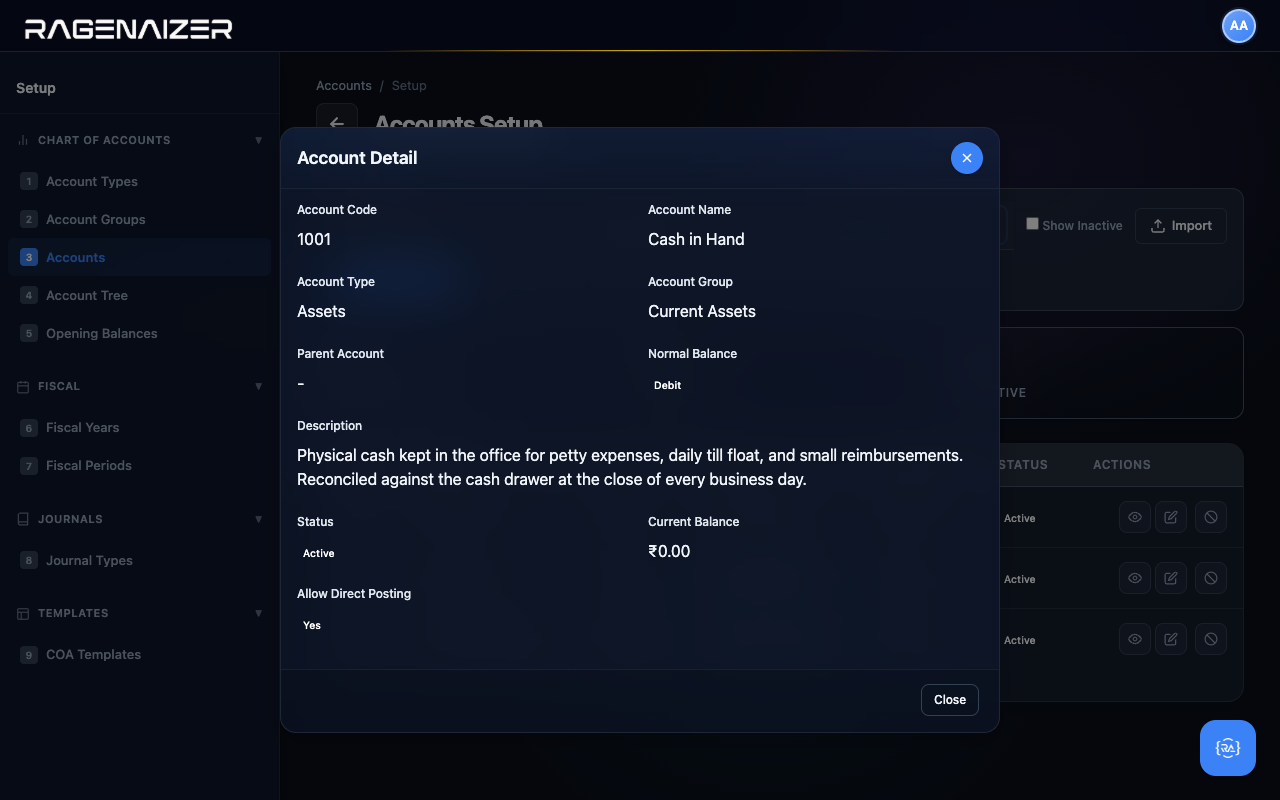Deactivate the first row's account
The image size is (1280, 800).
(1211, 517)
